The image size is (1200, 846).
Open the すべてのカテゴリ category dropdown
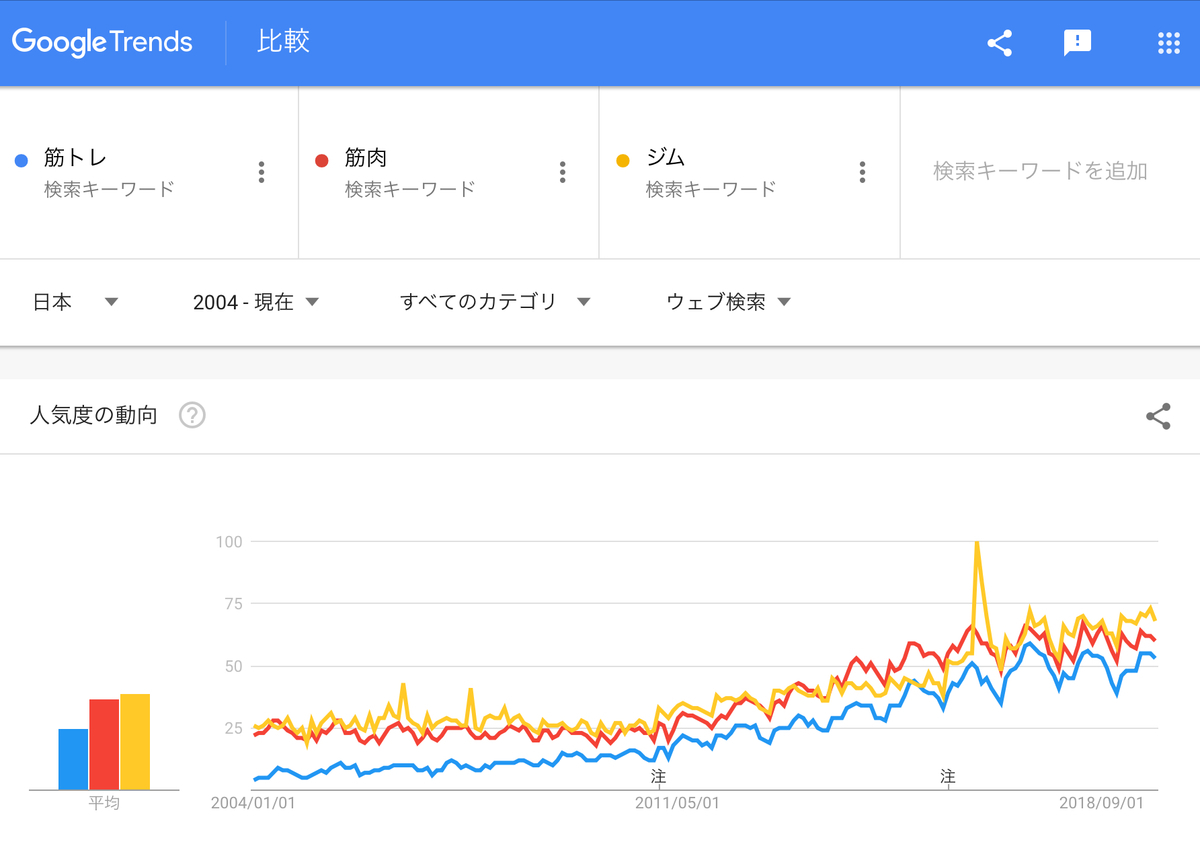click(497, 301)
